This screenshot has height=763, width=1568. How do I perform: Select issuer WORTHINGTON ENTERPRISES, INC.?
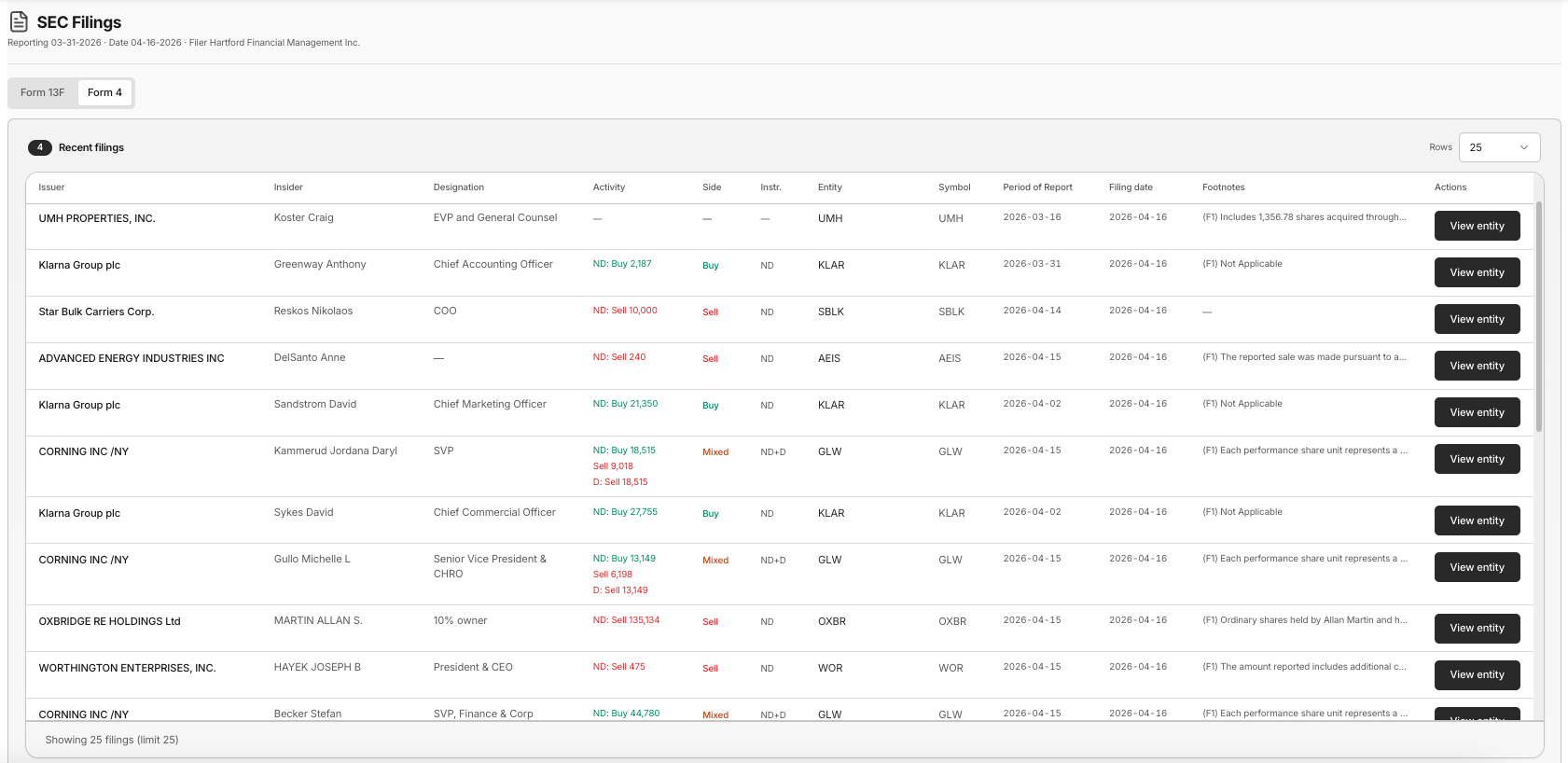pos(127,668)
